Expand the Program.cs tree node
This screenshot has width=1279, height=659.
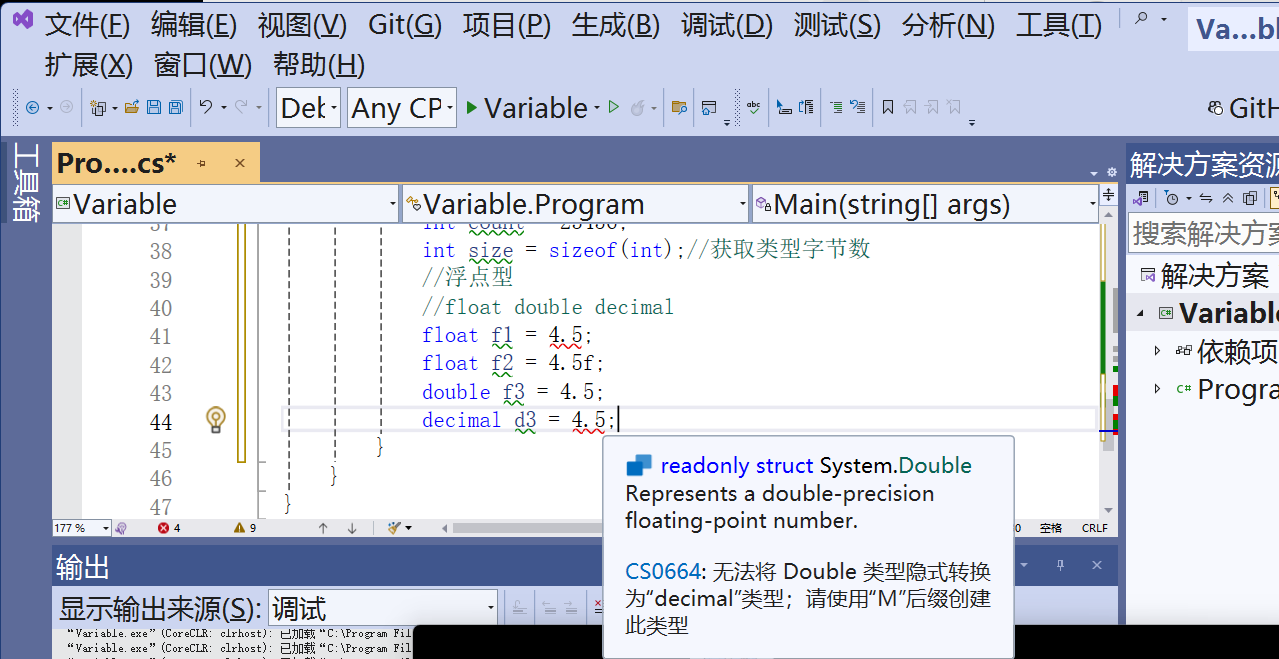pyautogui.click(x=1158, y=389)
